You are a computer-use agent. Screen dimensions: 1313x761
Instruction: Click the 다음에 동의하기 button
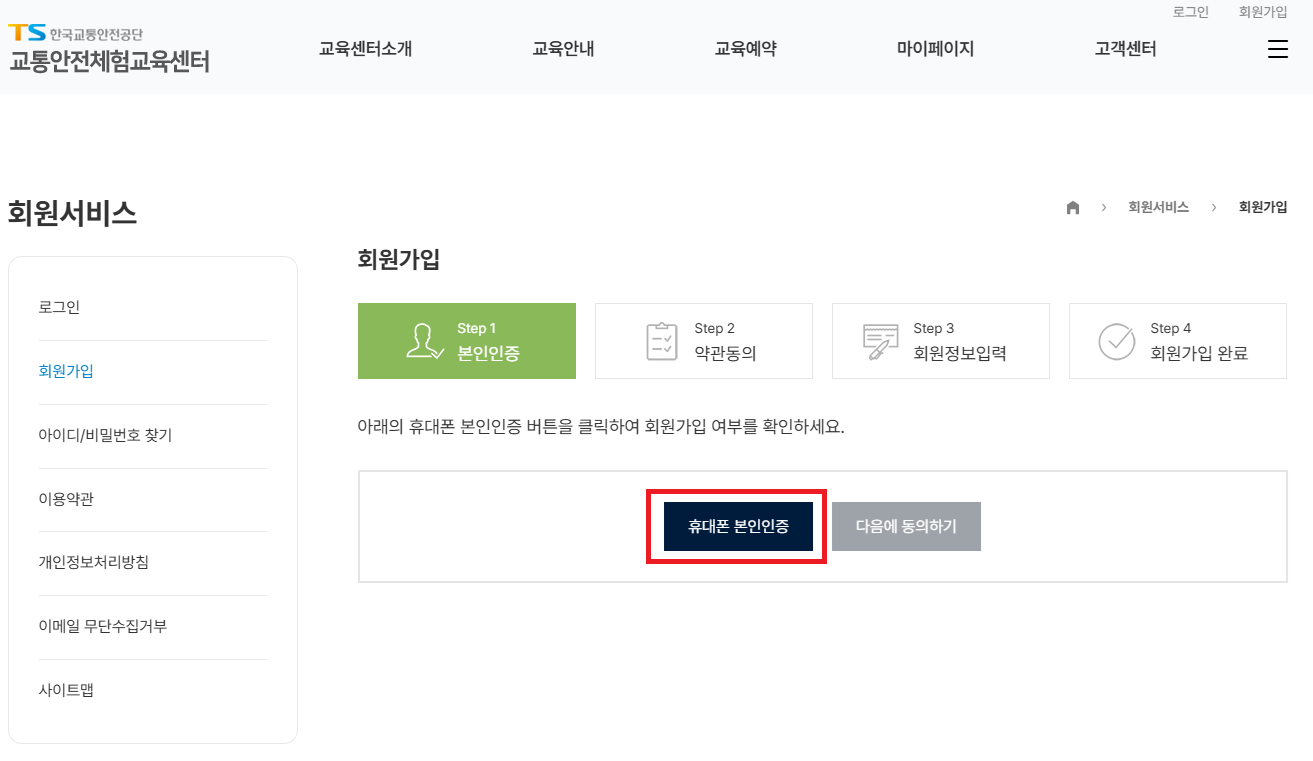click(906, 526)
